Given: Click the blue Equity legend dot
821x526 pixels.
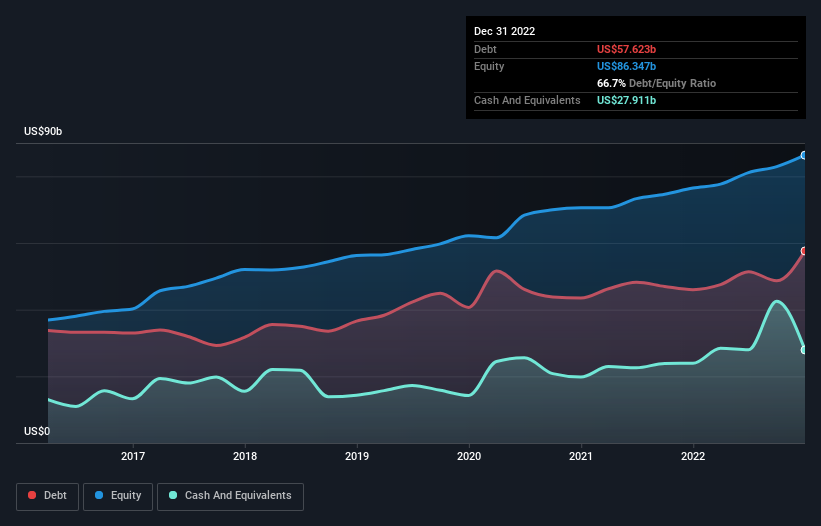Looking at the screenshot, I should pos(98,495).
